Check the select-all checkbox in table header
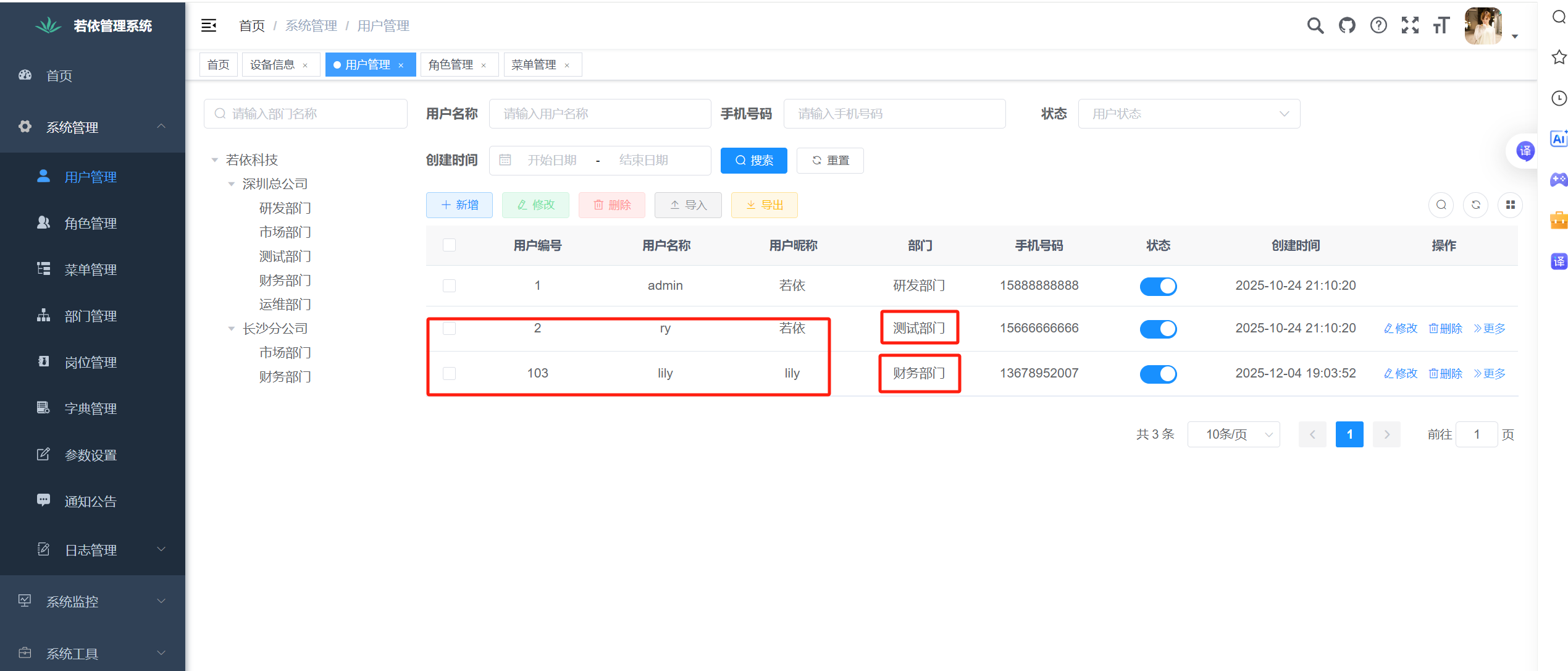 [x=449, y=245]
